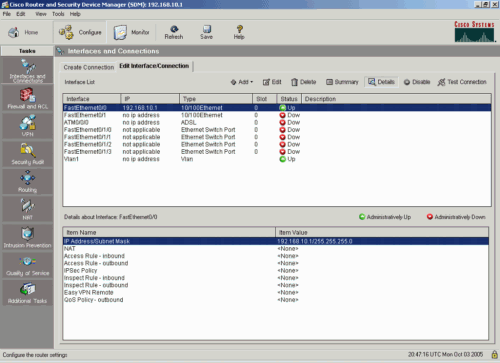Open the Firewall and ACL task

pyautogui.click(x=28, y=99)
